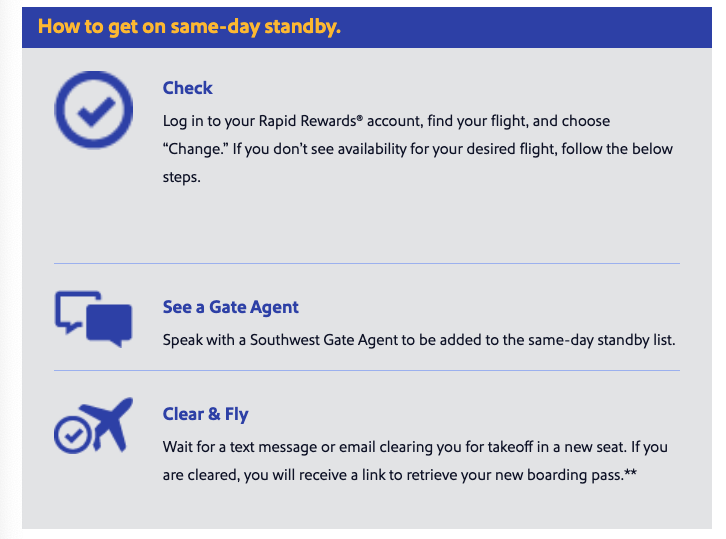The width and height of the screenshot is (726, 539).
Task: Click the outlined speech bubble icon
Action: pos(76,309)
